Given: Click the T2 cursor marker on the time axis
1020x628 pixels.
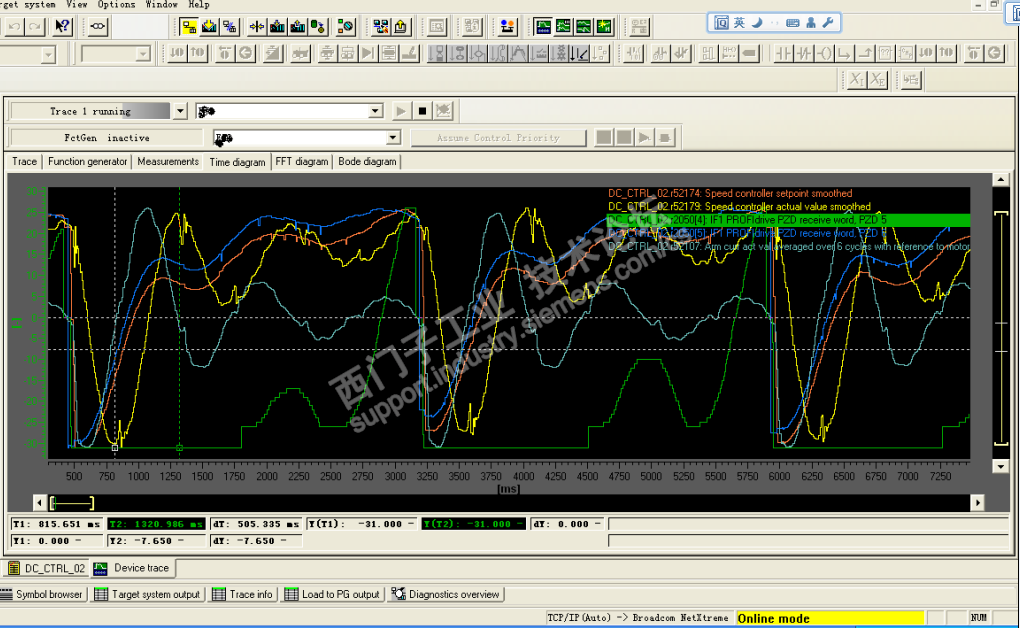Looking at the screenshot, I should click(179, 448).
